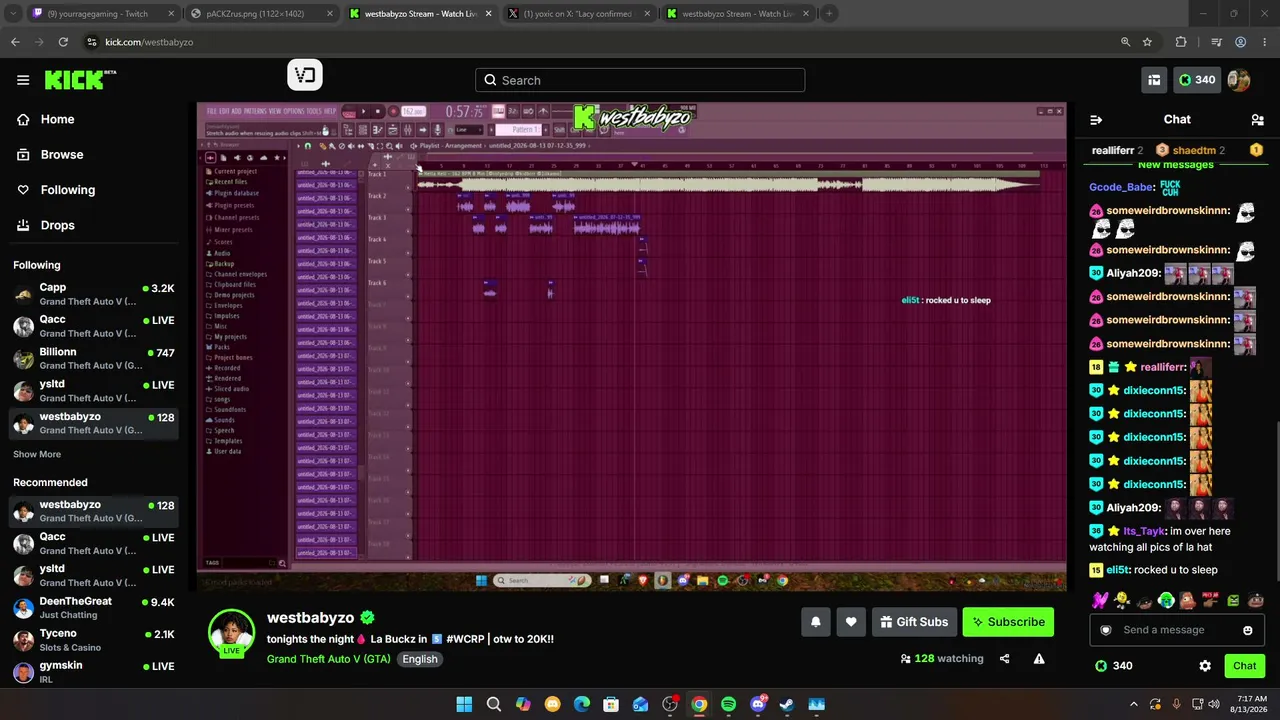1280x720 pixels.
Task: Open Microsoft Edge from the taskbar
Action: point(582,704)
